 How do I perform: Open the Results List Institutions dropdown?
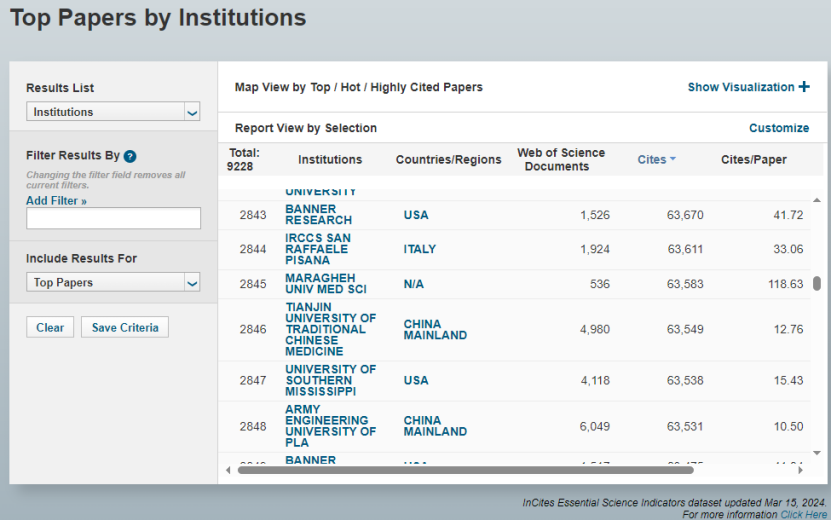[x=113, y=111]
